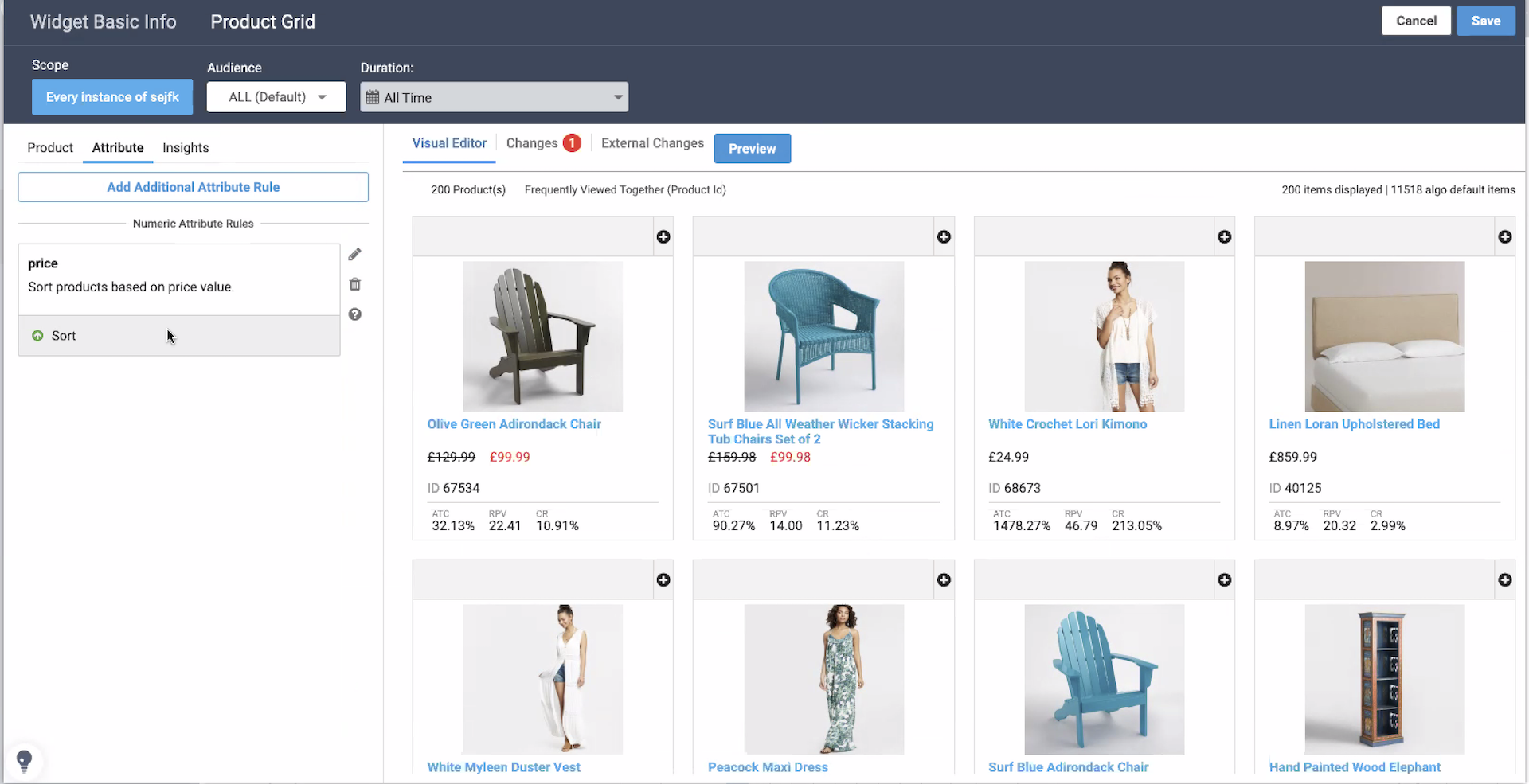Click ATC 1478.27% value on Kimono card
This screenshot has height=784, width=1529.
coord(1022,526)
